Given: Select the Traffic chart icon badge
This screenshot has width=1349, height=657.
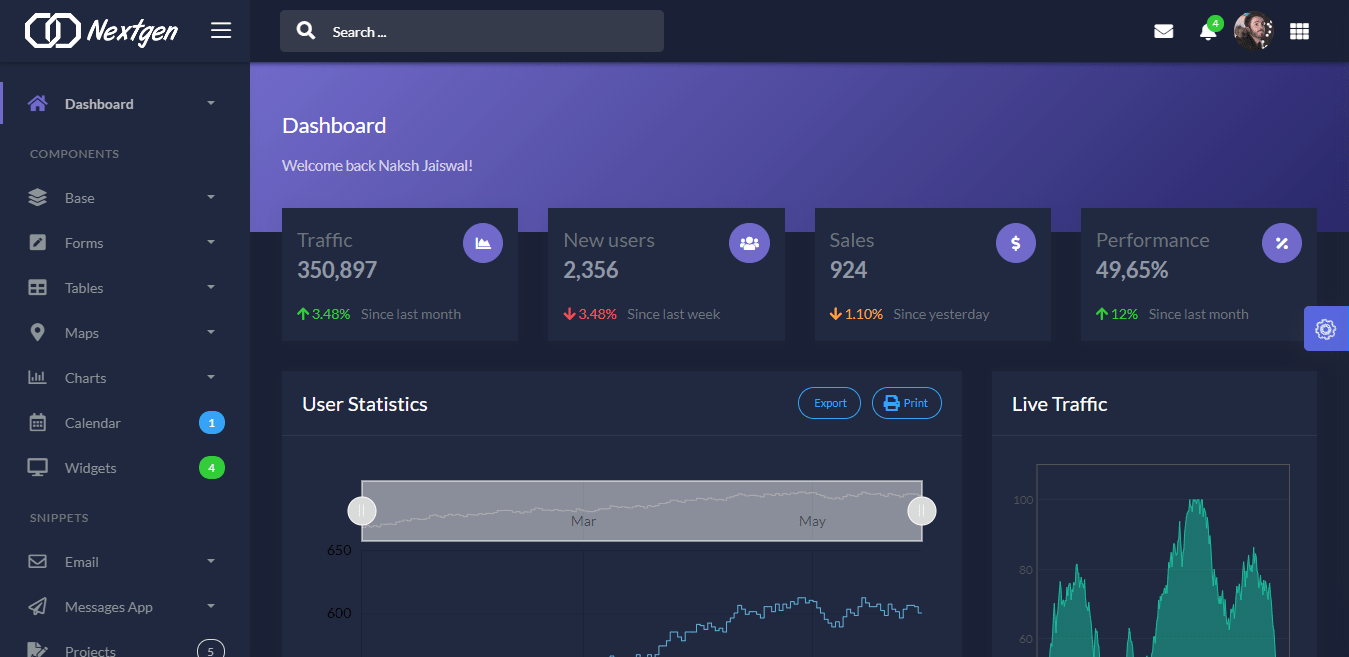Looking at the screenshot, I should pyautogui.click(x=483, y=242).
